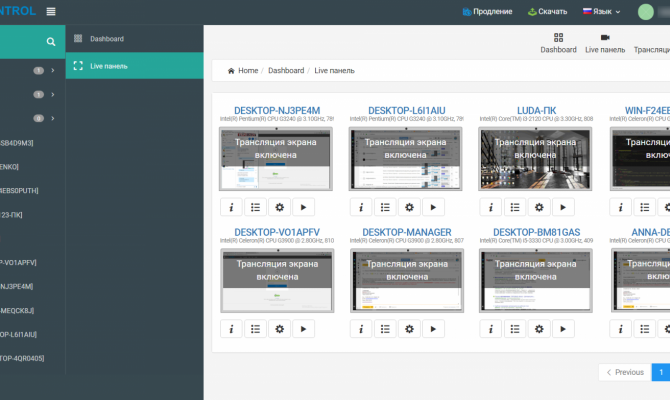Show info for LUDA-ПК
This screenshot has width=670, height=400.
[x=491, y=207]
